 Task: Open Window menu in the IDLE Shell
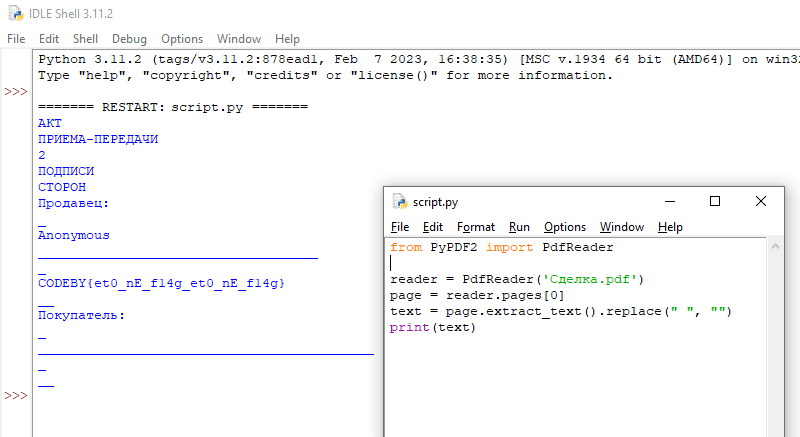coord(238,39)
